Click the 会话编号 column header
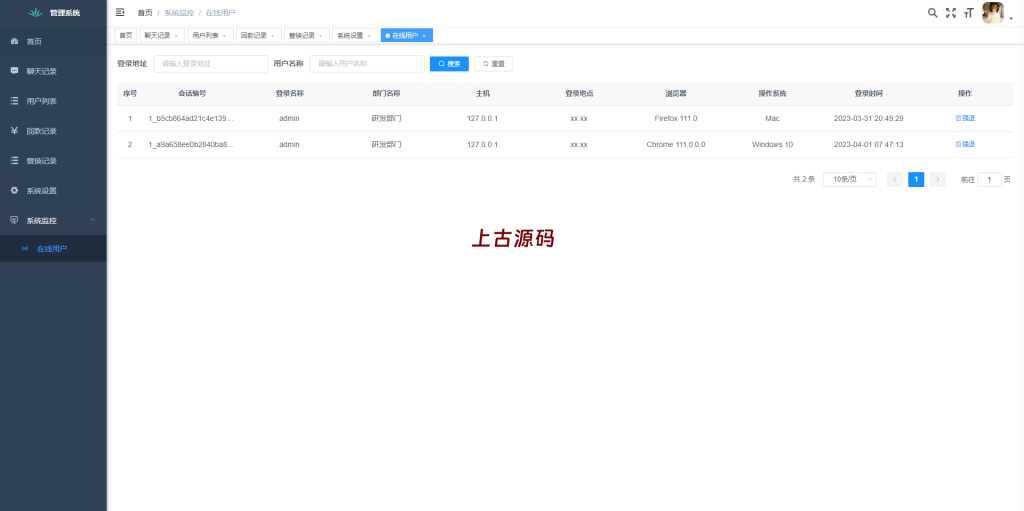The image size is (1024, 511). click(192, 93)
